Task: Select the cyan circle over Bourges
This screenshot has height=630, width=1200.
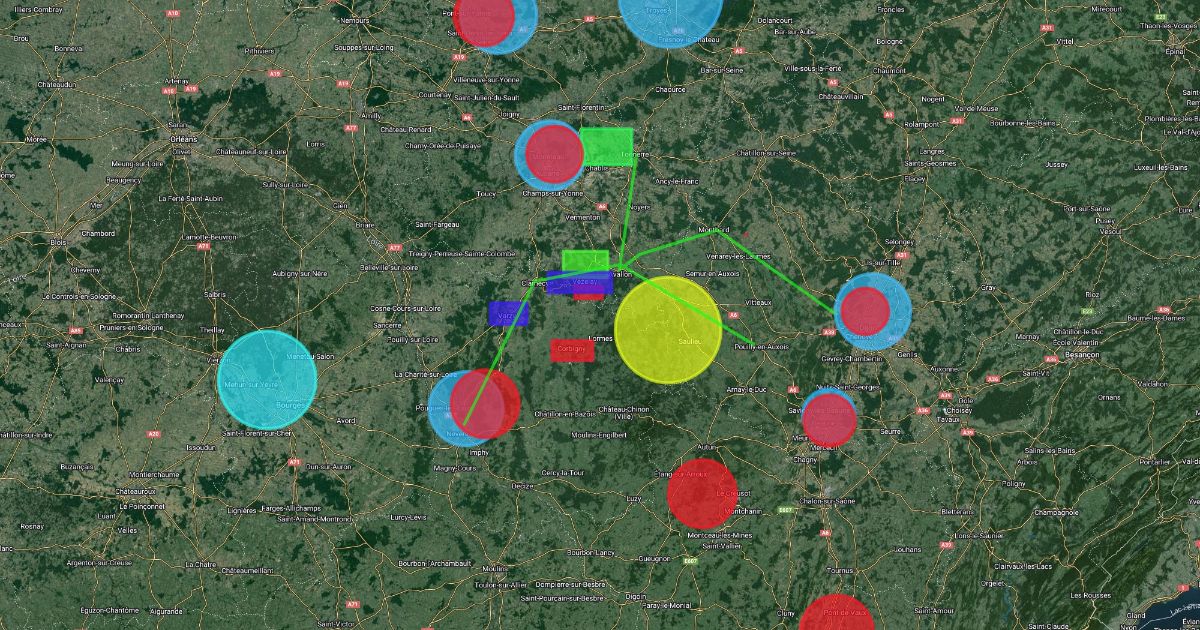Action: (x=267, y=380)
